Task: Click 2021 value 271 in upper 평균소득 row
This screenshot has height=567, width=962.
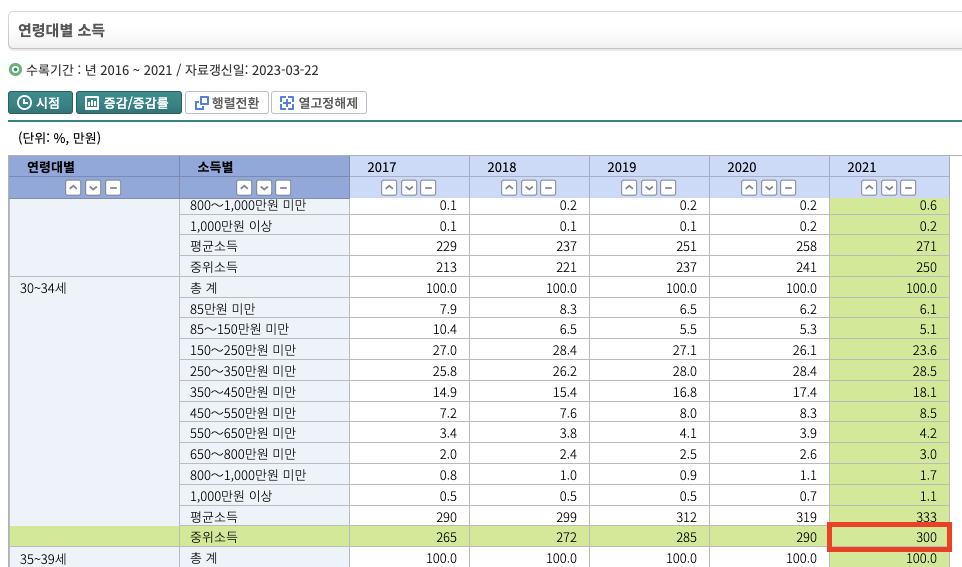Action: point(890,246)
